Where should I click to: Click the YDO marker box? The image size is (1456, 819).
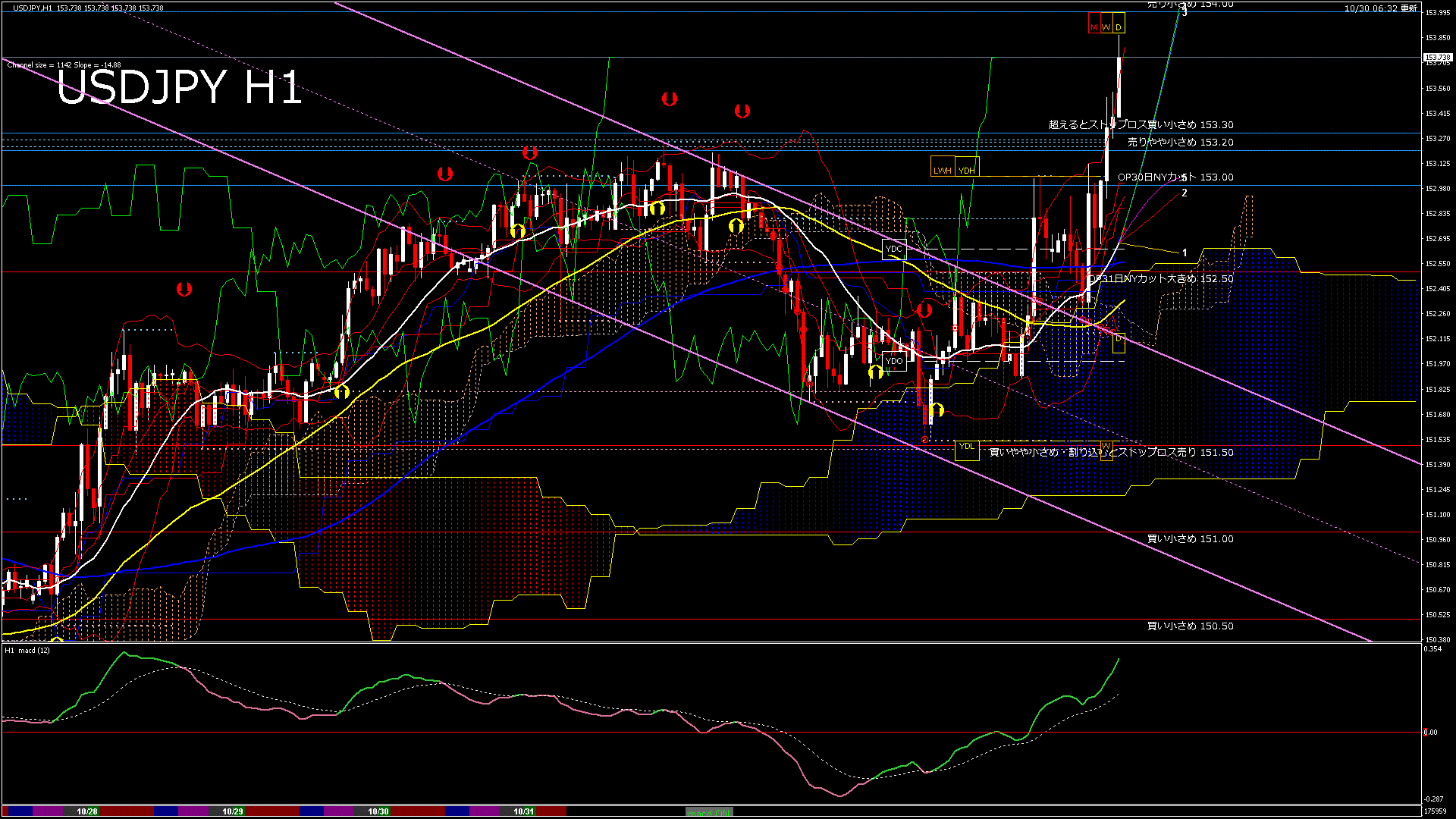[x=894, y=361]
